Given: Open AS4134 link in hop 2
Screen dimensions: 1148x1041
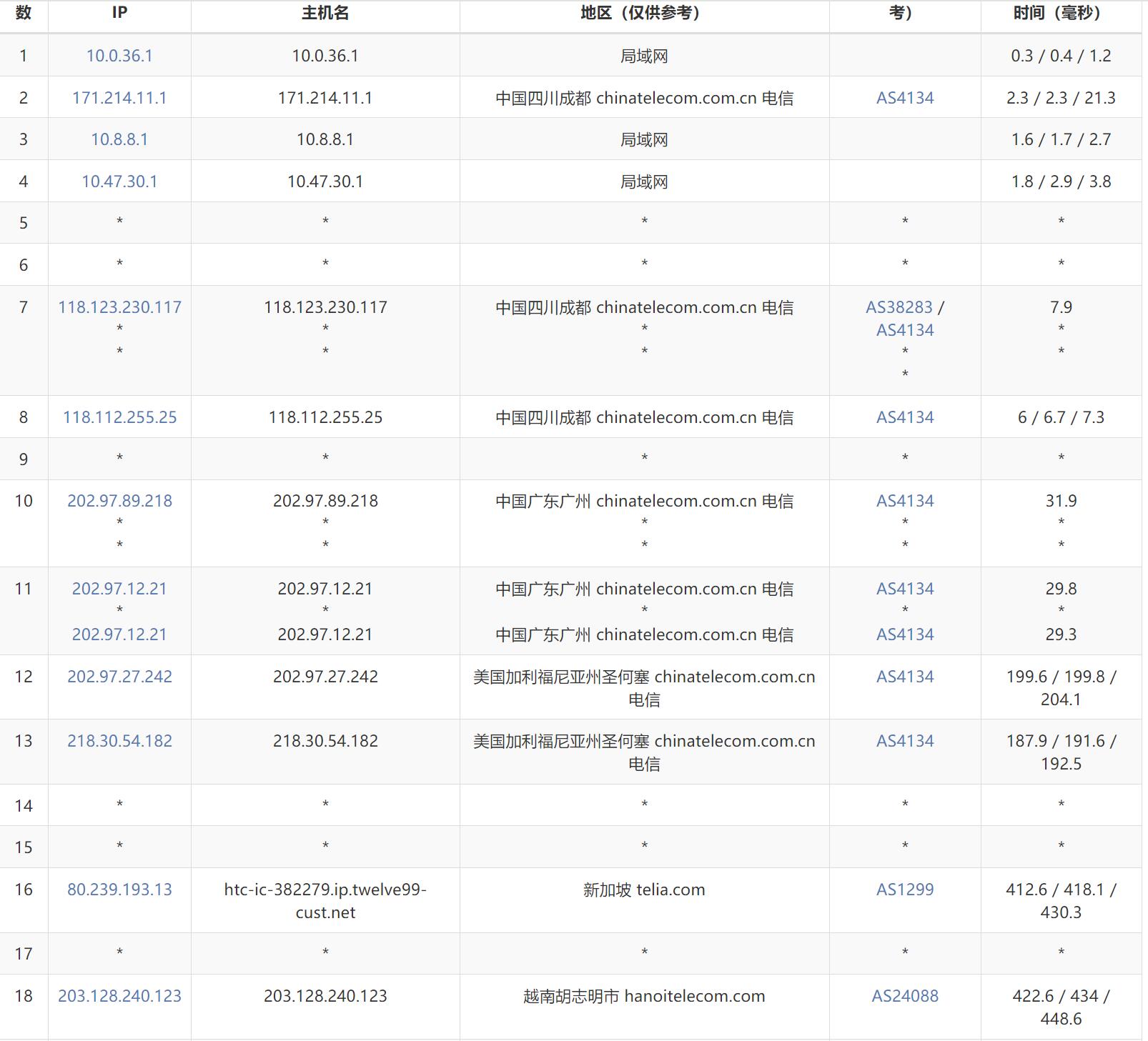Looking at the screenshot, I should (905, 98).
